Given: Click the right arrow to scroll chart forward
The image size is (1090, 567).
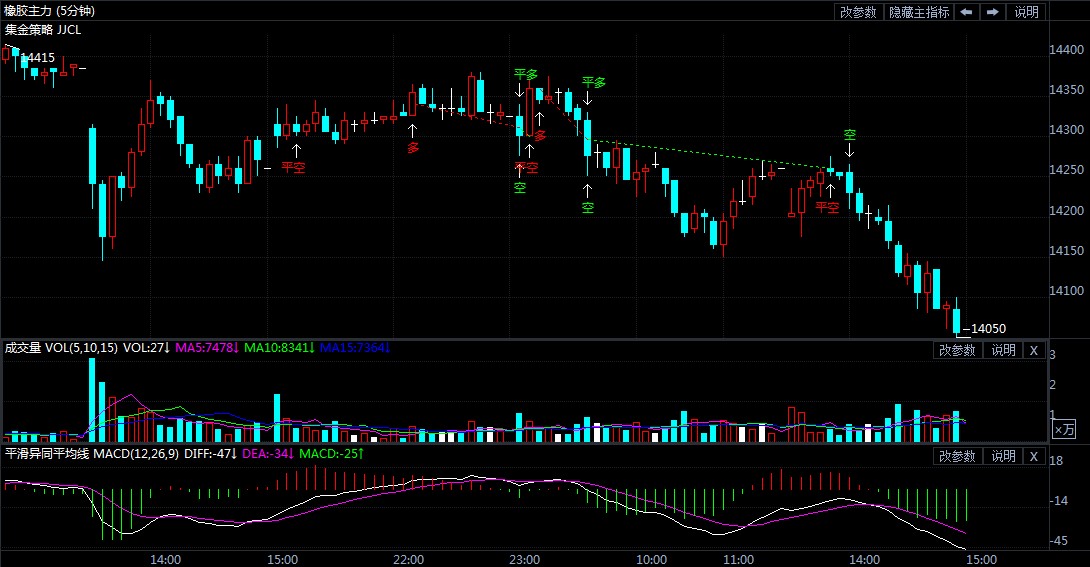Looking at the screenshot, I should [992, 12].
